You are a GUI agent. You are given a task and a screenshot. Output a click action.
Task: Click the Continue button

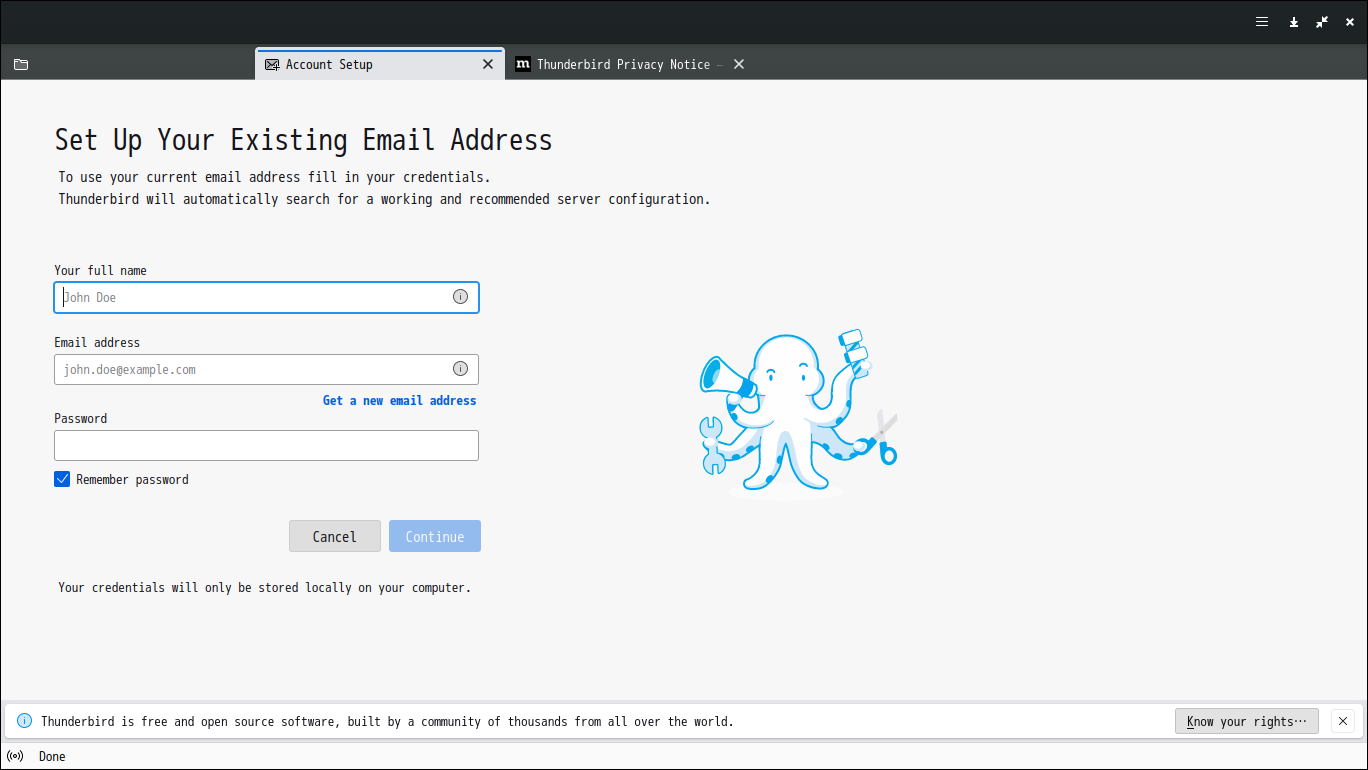click(435, 536)
